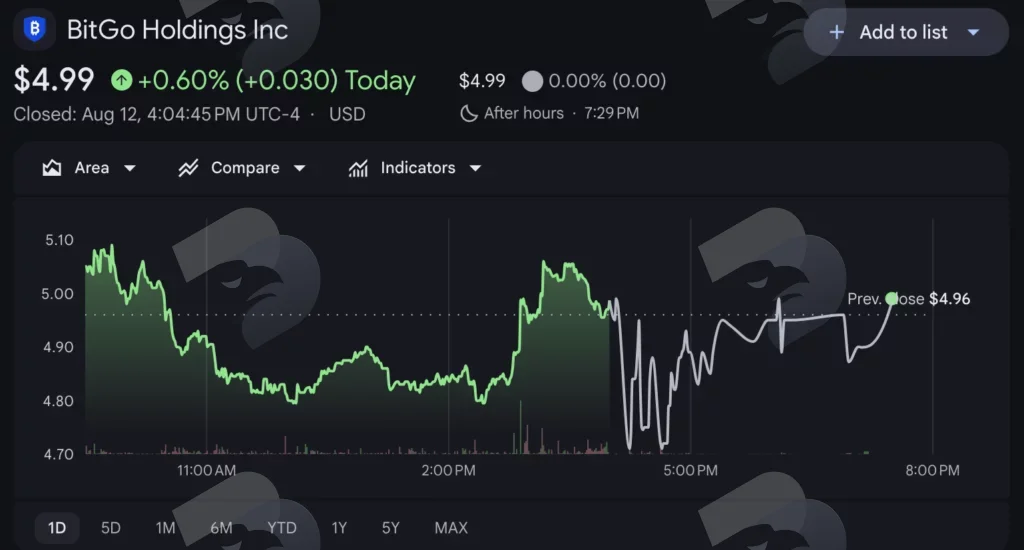
Task: Click the Add to list button
Action: (x=906, y=32)
